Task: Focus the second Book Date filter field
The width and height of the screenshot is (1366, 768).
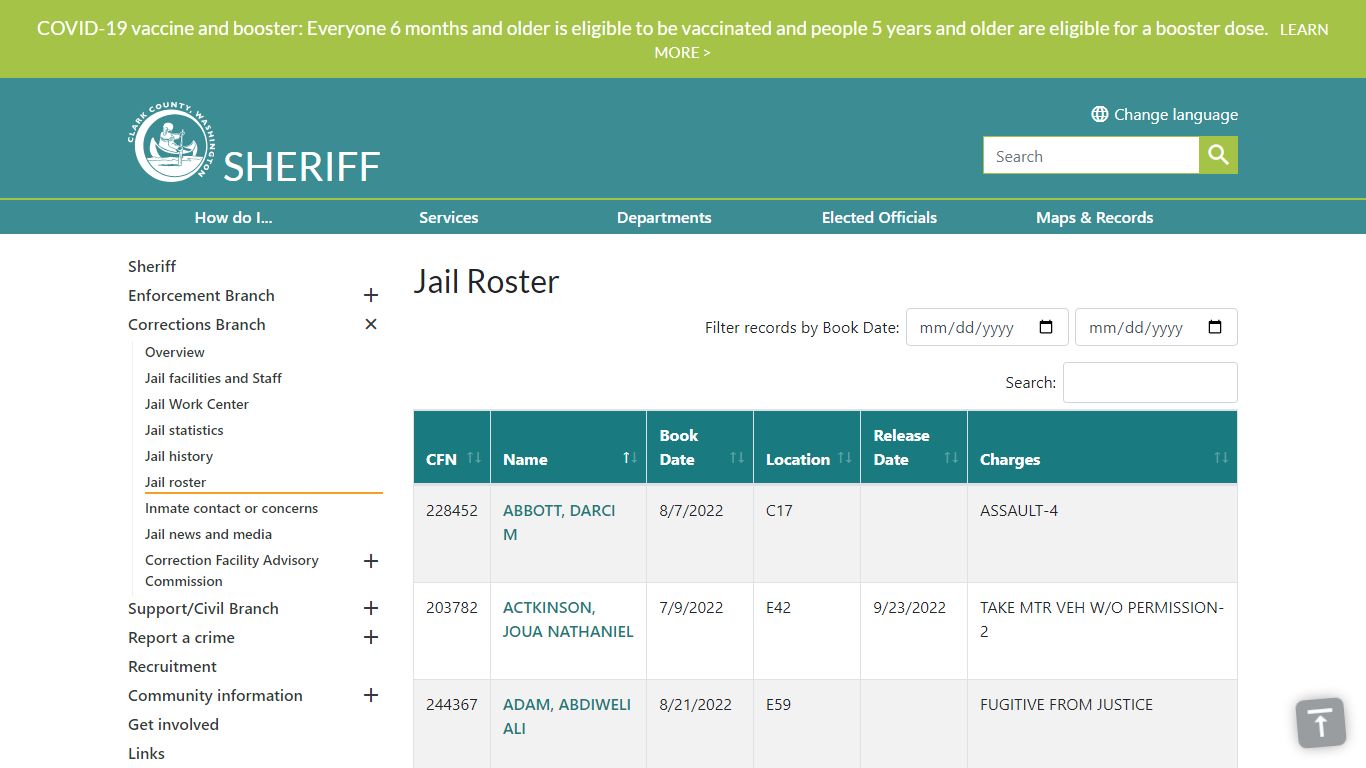Action: [1156, 327]
